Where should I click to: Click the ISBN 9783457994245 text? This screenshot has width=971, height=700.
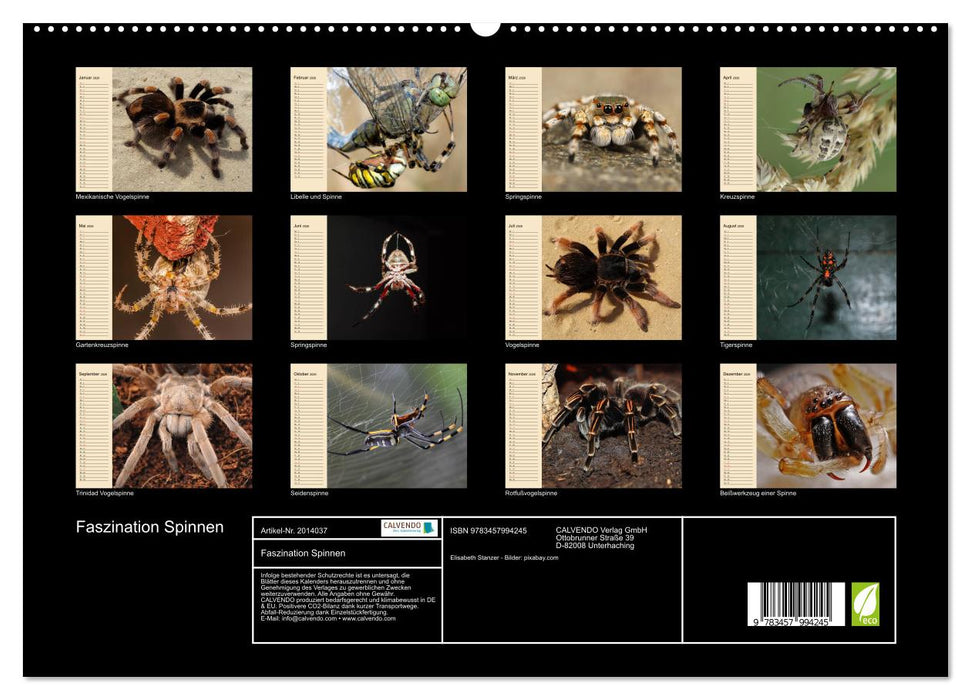coord(488,531)
